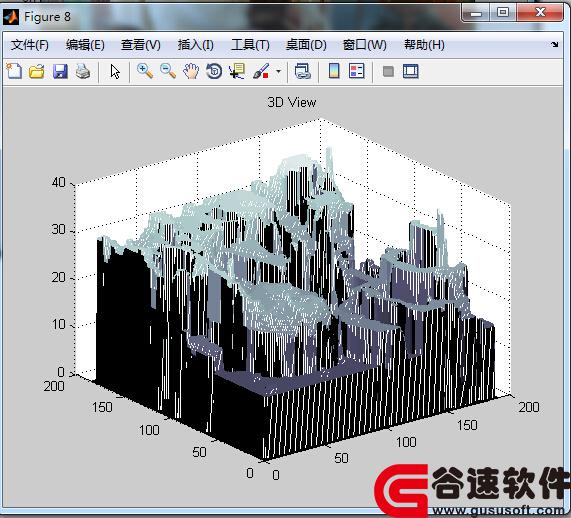Screen dimensions: 571x518
Task: Enable the Pan hand tool
Action: coord(191,71)
